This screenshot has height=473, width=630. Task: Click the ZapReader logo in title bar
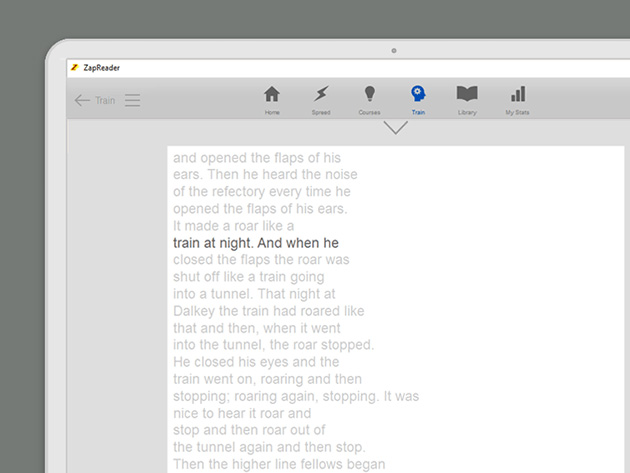tap(74, 68)
